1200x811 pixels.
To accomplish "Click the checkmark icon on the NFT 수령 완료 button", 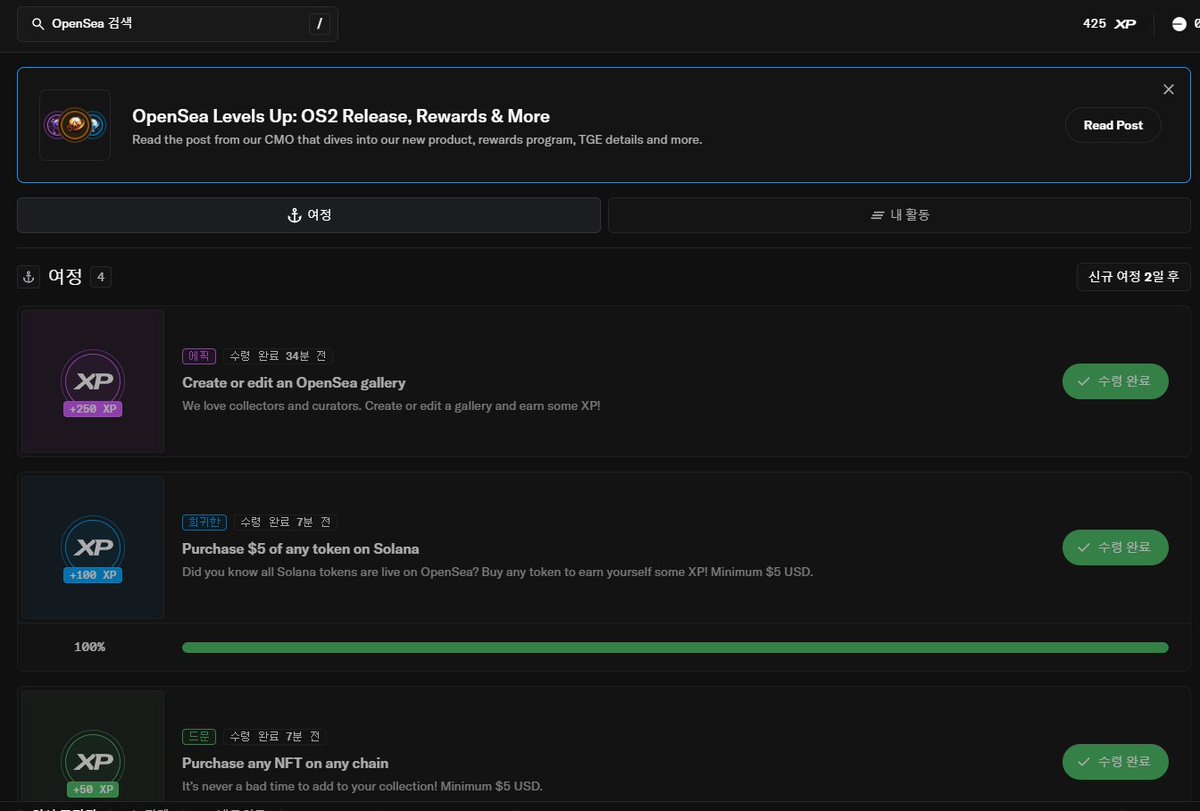I will click(x=1084, y=761).
